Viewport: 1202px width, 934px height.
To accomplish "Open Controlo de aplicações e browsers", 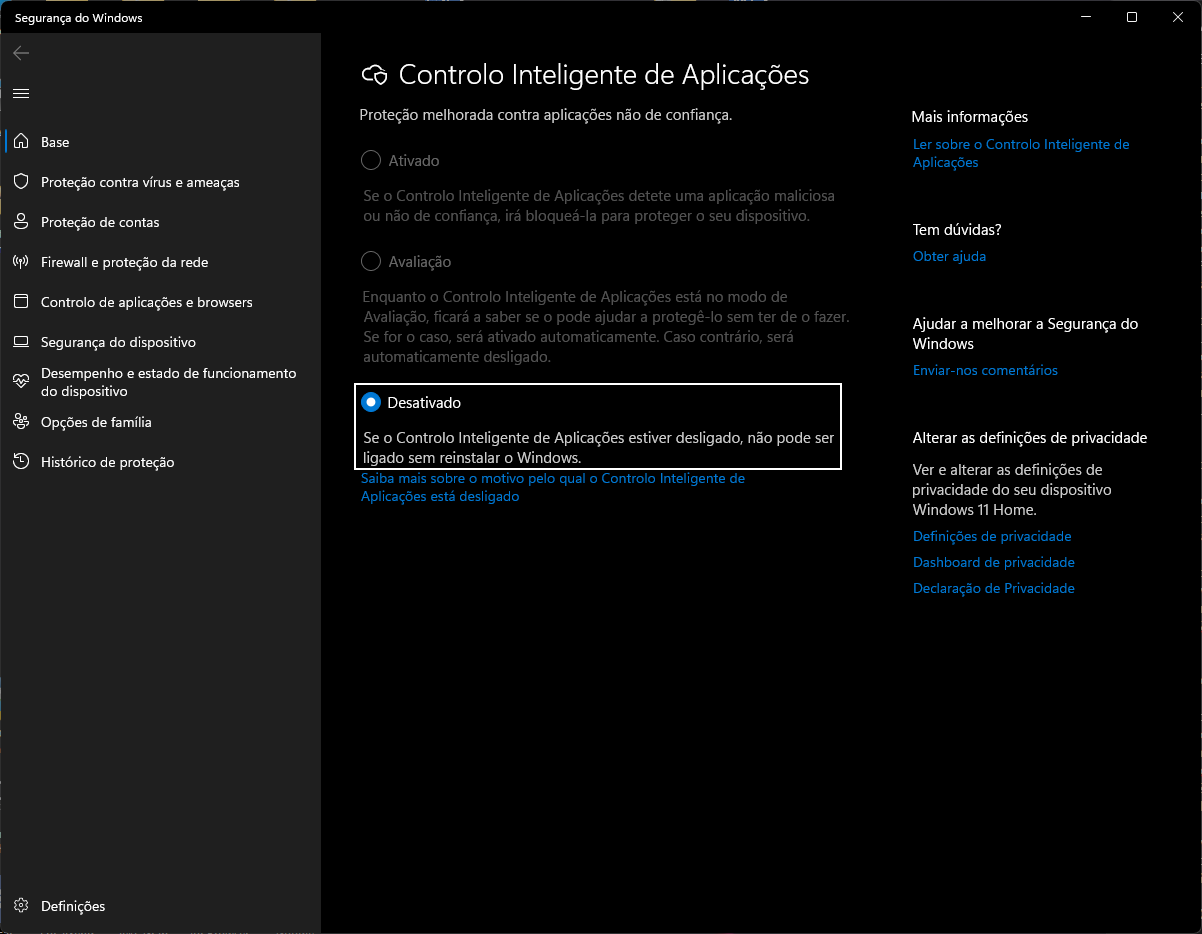I will click(160, 302).
